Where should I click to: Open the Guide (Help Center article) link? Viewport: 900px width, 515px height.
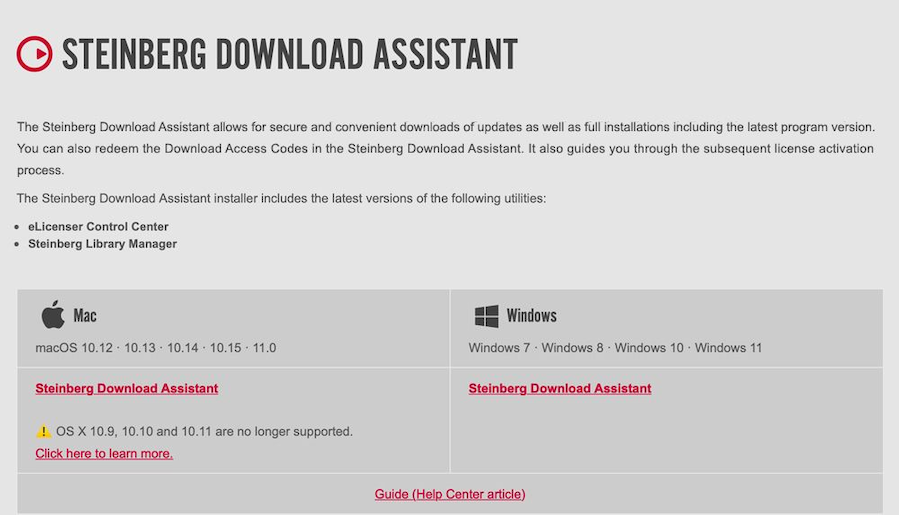(x=450, y=494)
